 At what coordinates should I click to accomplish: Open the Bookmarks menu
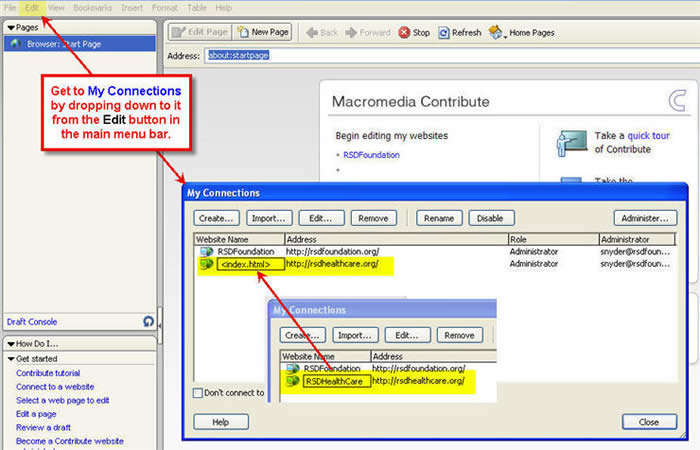click(92, 8)
